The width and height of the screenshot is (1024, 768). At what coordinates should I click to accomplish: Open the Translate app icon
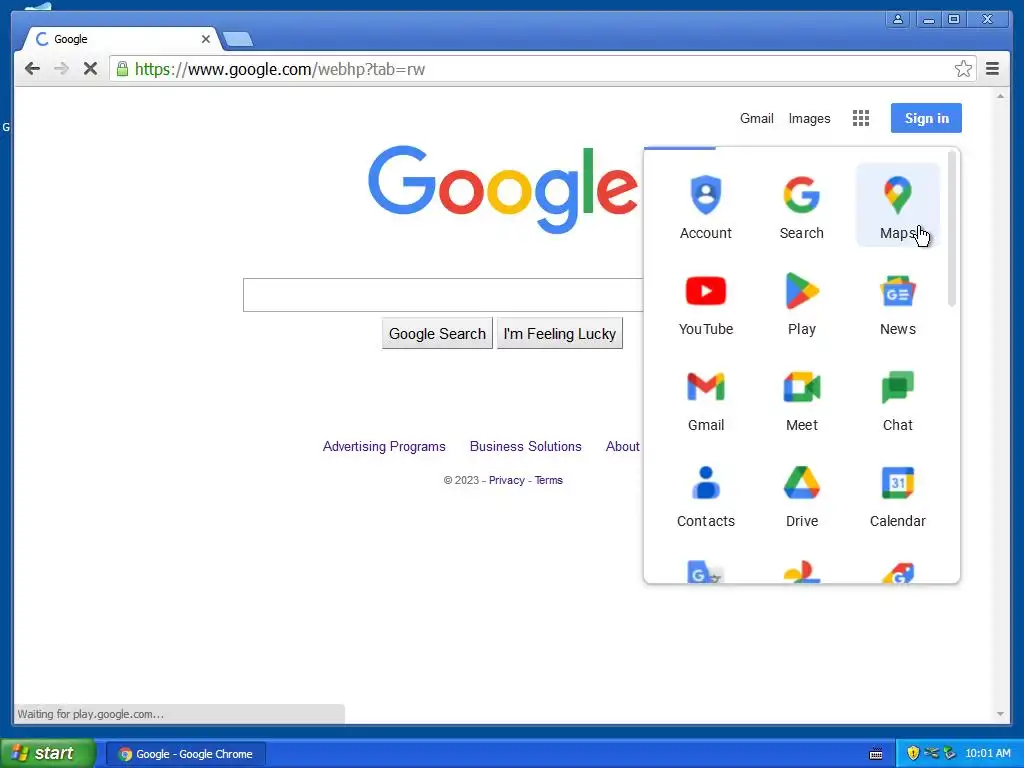pyautogui.click(x=705, y=572)
